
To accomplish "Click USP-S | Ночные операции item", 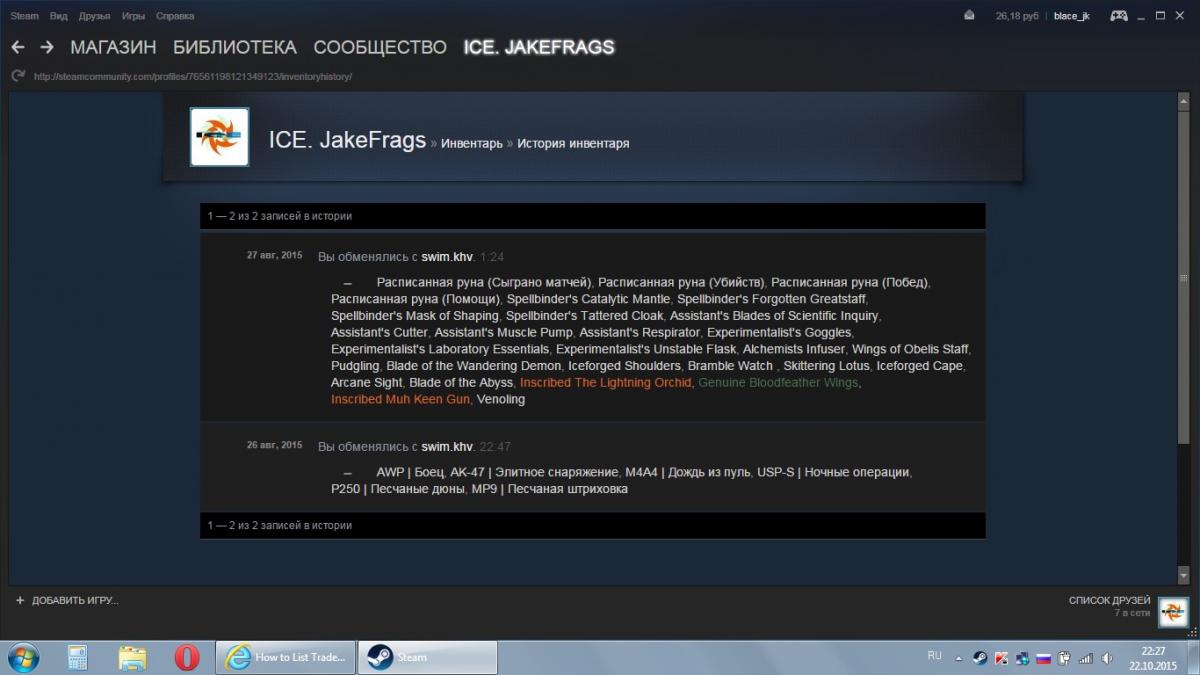I will [833, 472].
